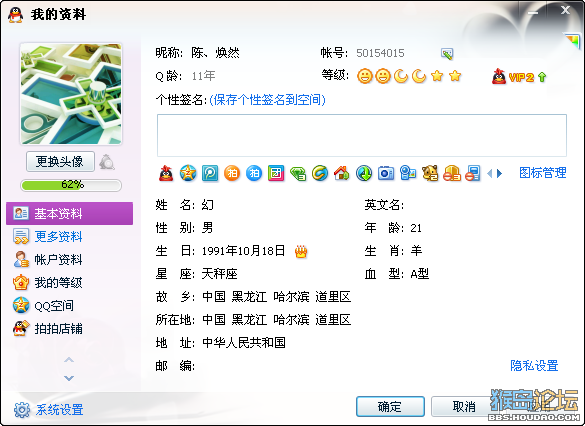Open the green diamond service icon
This screenshot has width=585, height=426.
tap(298, 173)
